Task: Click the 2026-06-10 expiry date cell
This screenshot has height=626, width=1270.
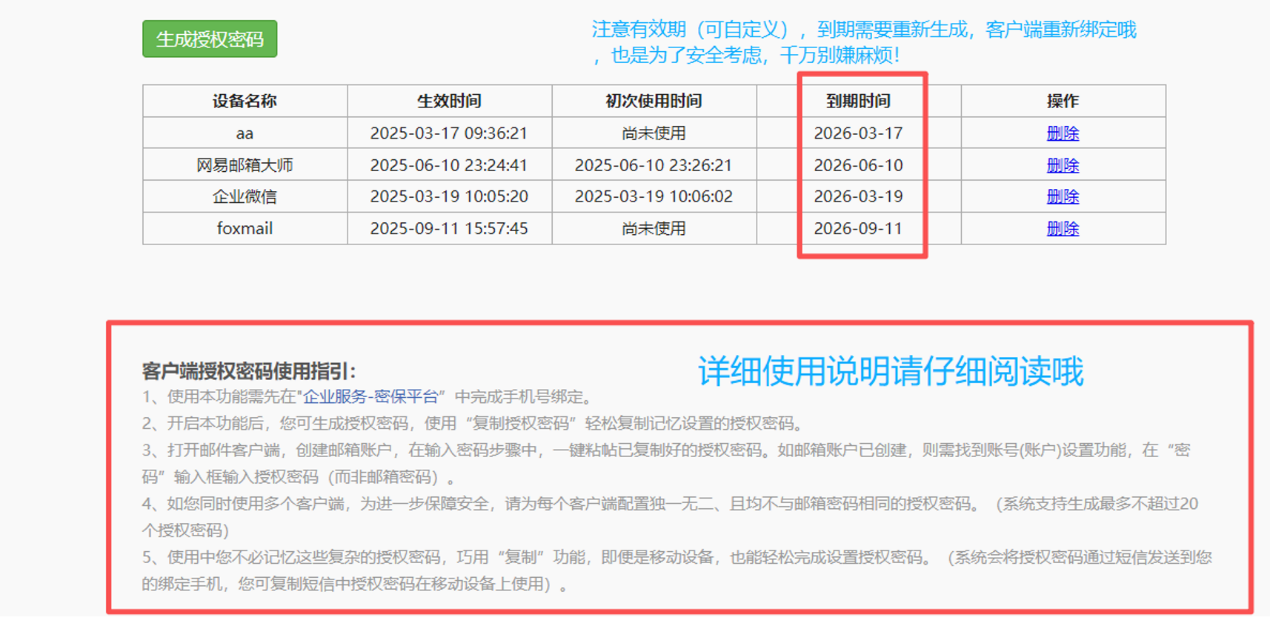Action: [x=858, y=165]
